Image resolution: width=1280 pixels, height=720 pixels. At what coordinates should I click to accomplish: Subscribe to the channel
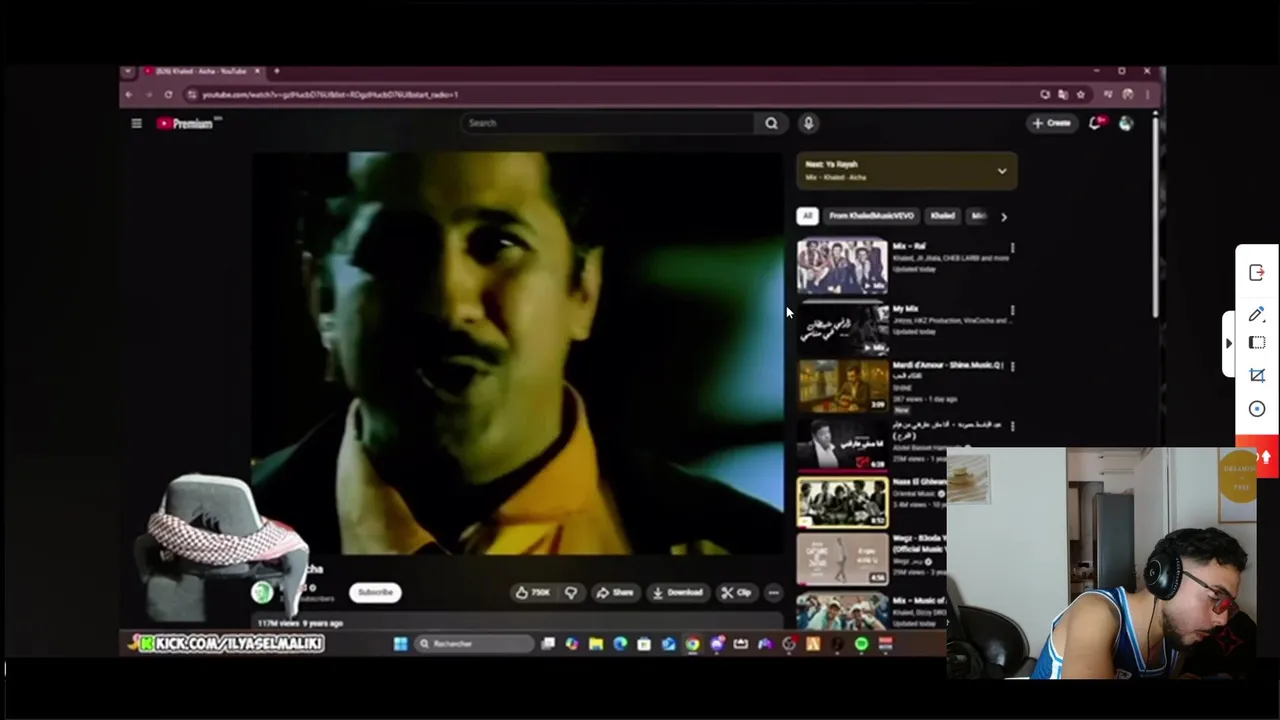[375, 592]
